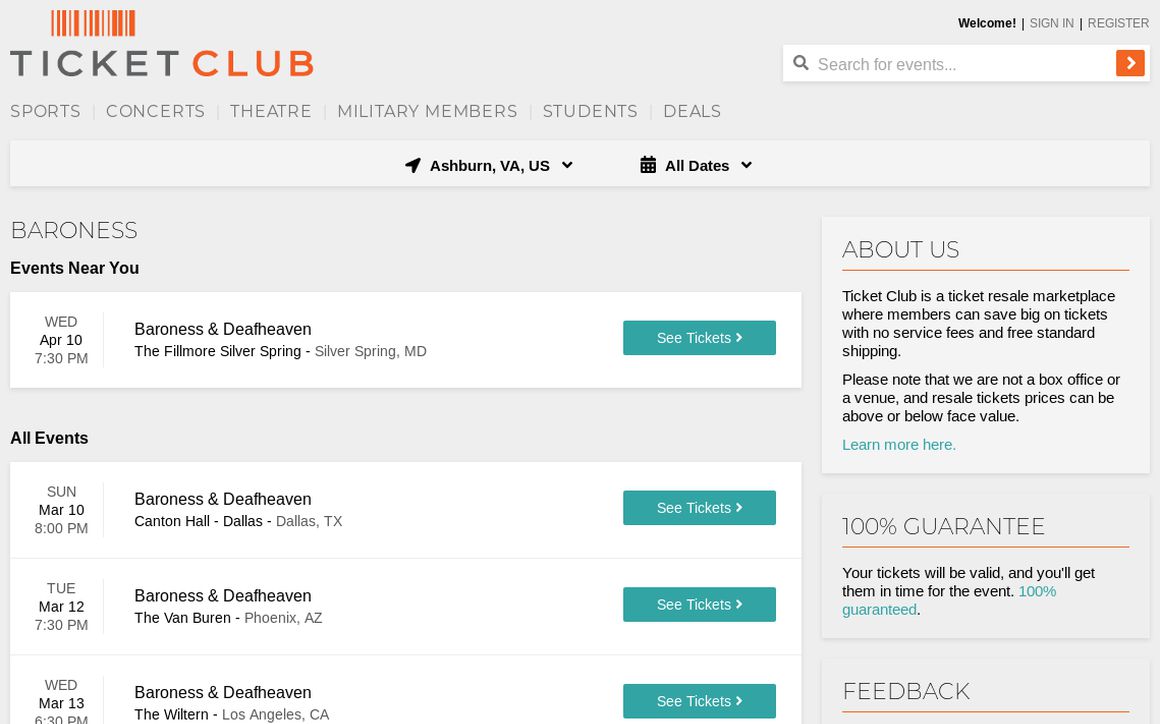Click the calendar icon beside All Dates
The width and height of the screenshot is (1160, 724).
tap(648, 165)
